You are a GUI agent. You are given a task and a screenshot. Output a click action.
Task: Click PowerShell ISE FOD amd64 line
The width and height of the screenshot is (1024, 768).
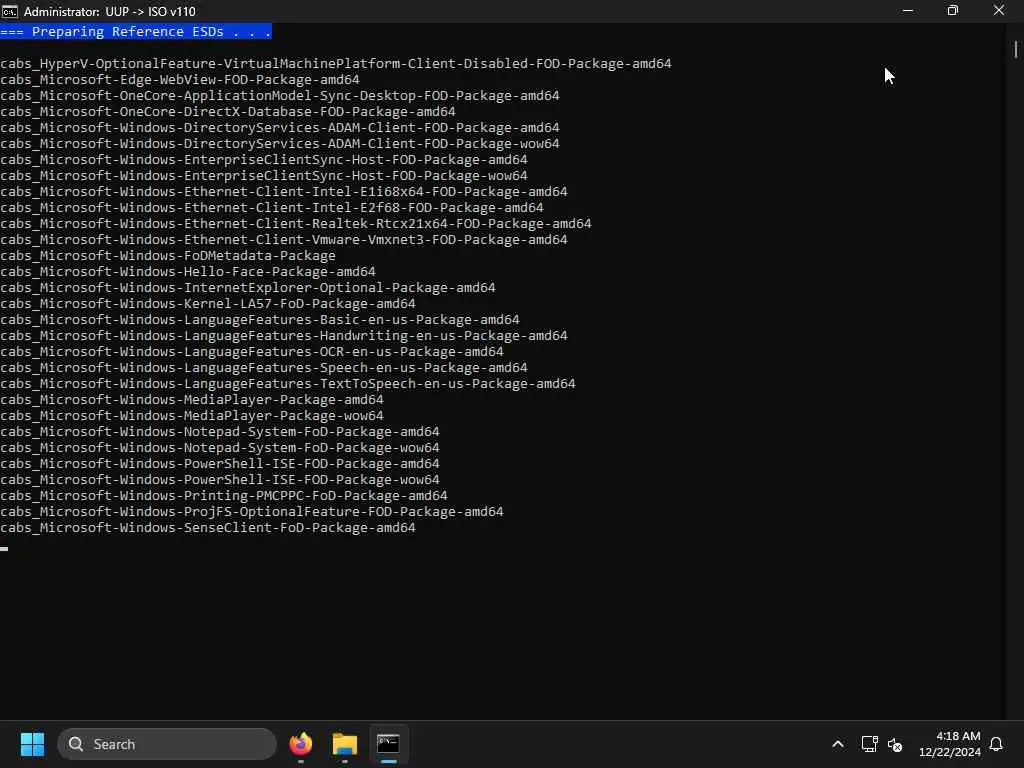tap(220, 464)
